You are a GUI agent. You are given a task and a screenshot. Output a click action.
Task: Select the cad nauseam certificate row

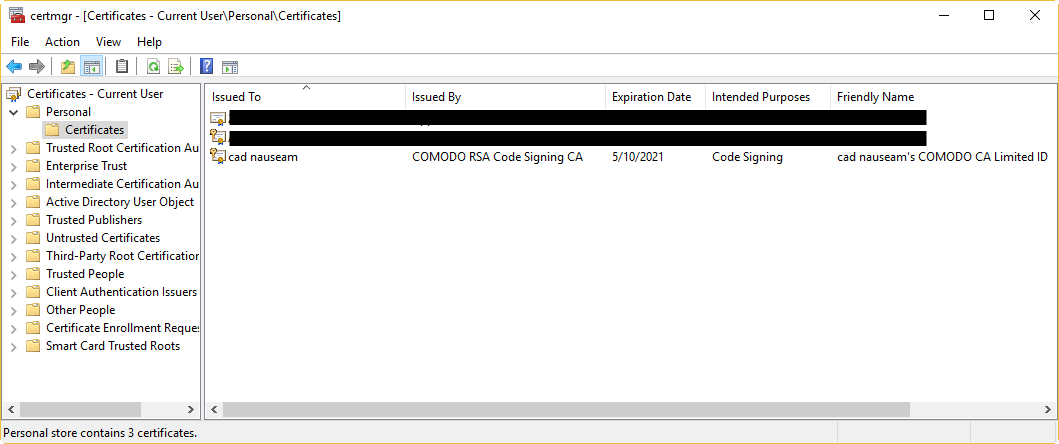tap(630, 157)
